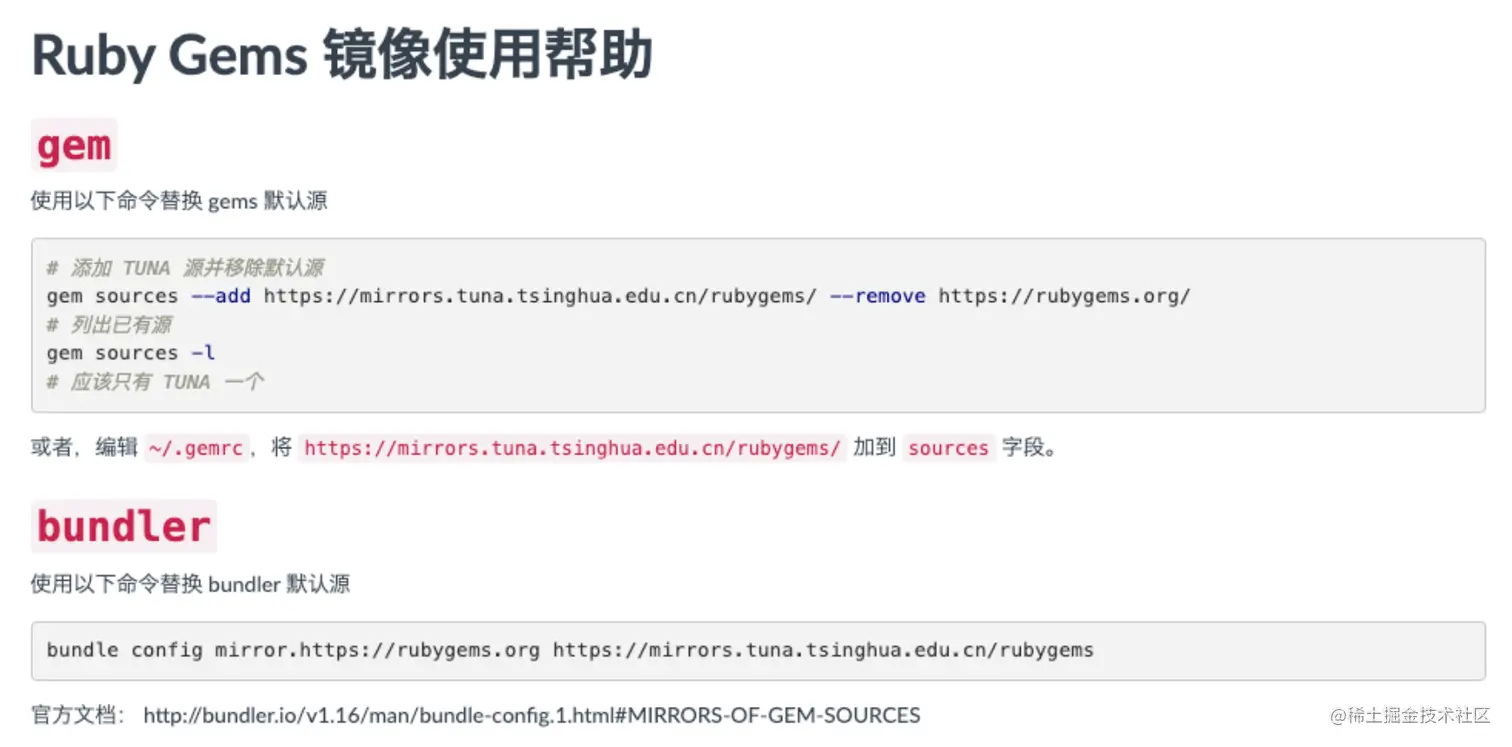Click the comment "# 添加 TUNA 源并移除默认源"
The image size is (1512, 747).
185,268
